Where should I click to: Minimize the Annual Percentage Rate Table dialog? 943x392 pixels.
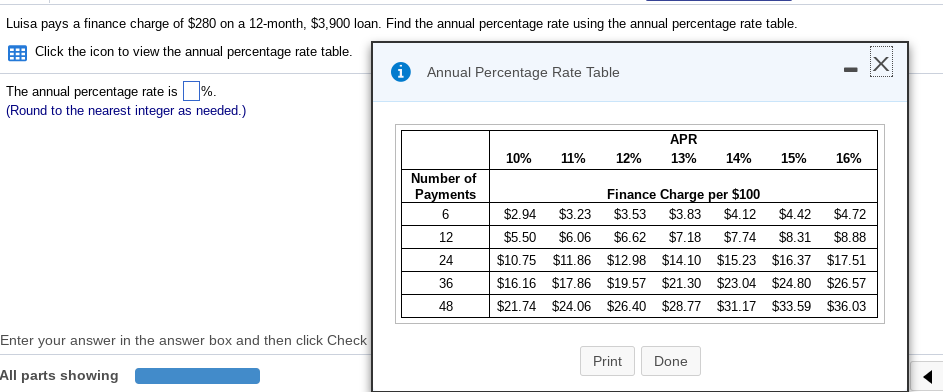click(850, 70)
